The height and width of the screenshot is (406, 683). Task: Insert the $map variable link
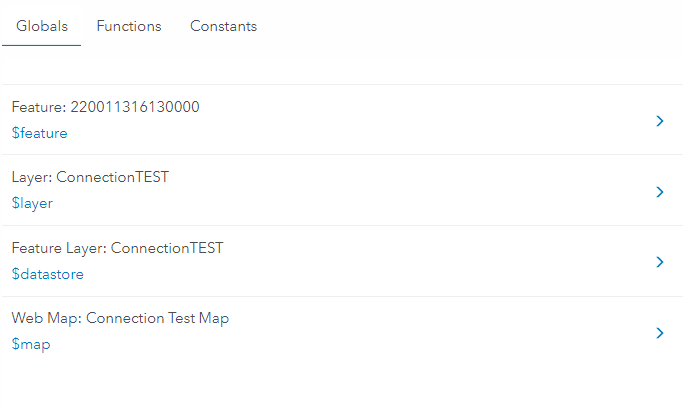pyautogui.click(x=30, y=344)
